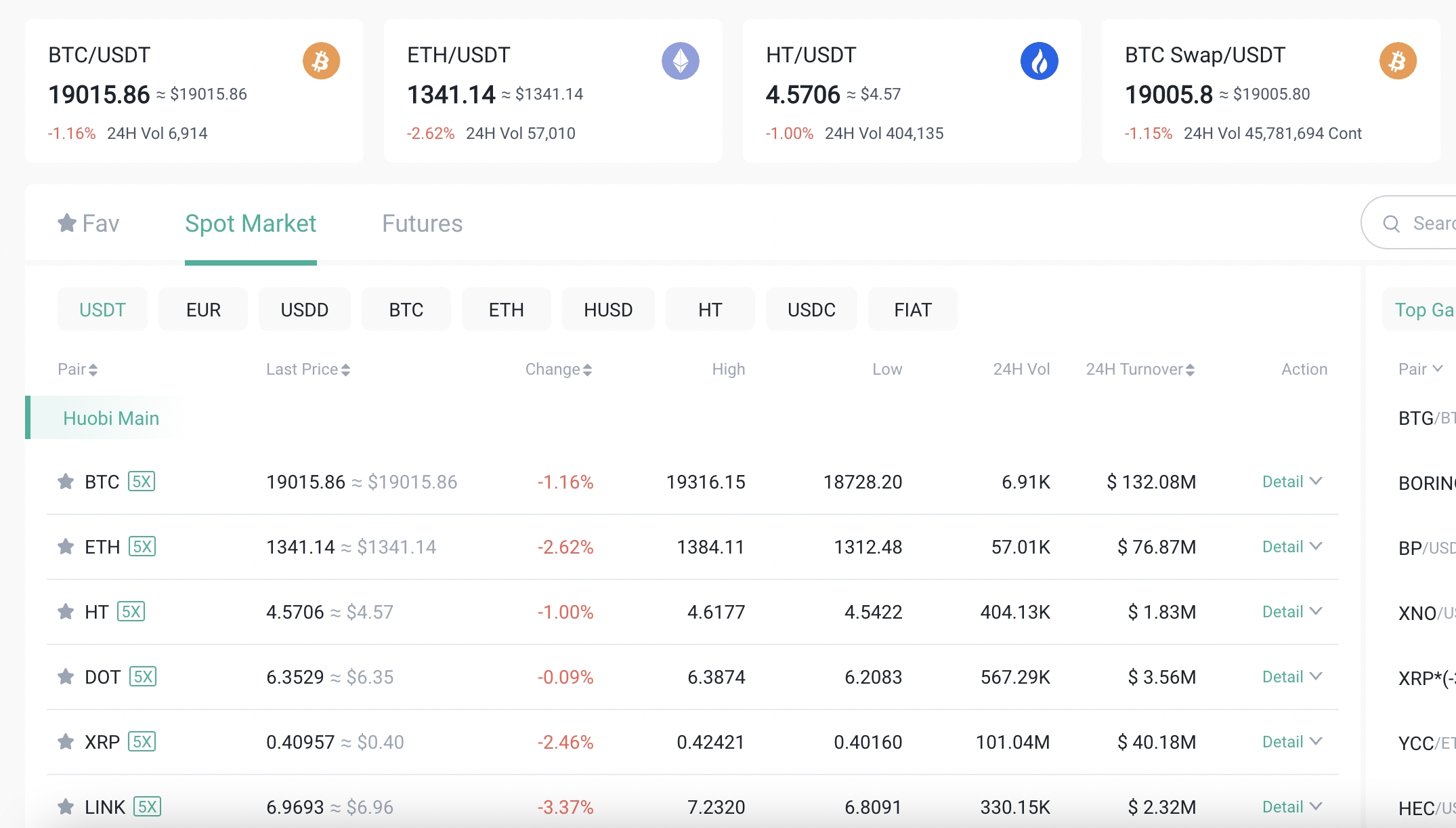Expand Detail for the BTC row

1292,482
